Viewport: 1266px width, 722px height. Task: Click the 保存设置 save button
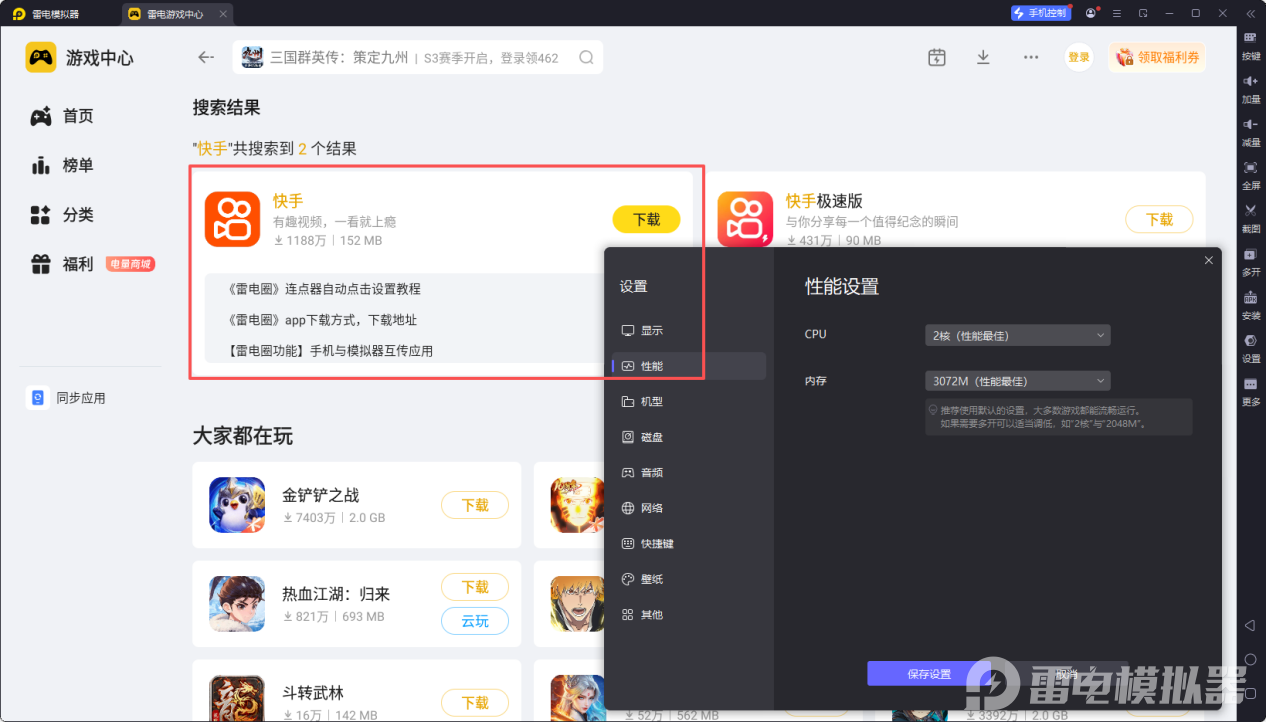pyautogui.click(x=929, y=674)
